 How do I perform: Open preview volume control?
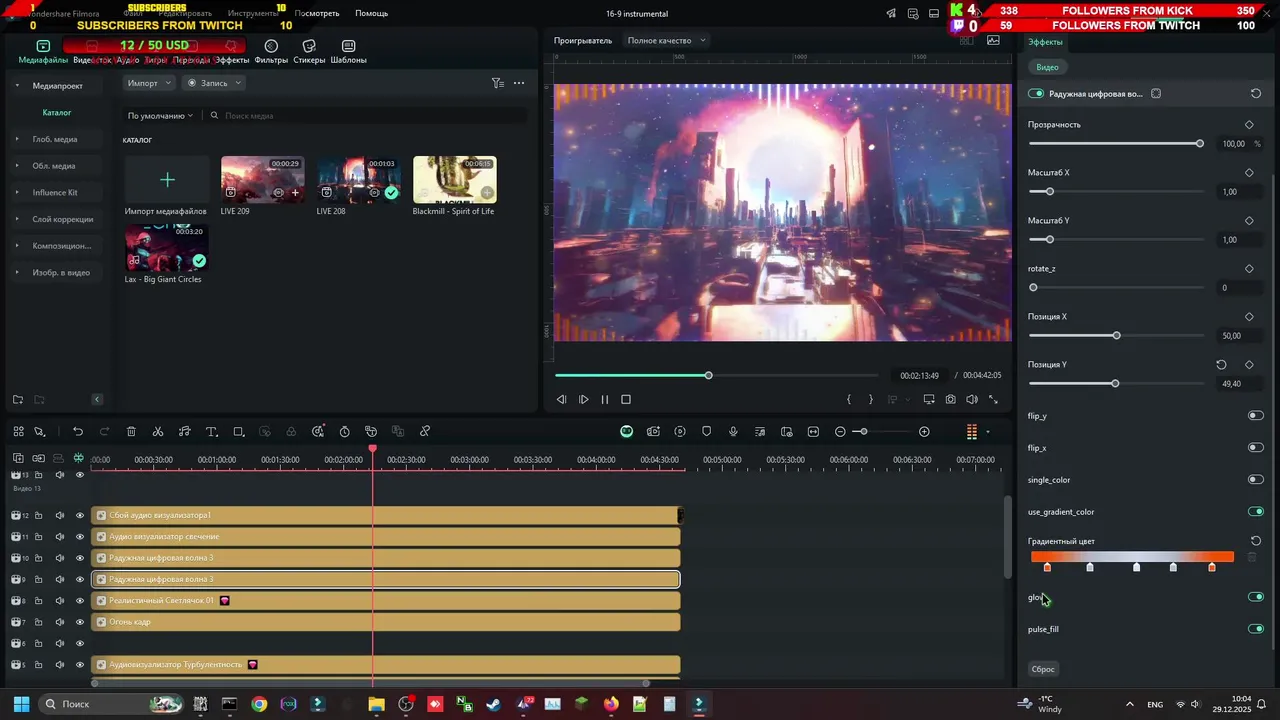click(x=972, y=399)
